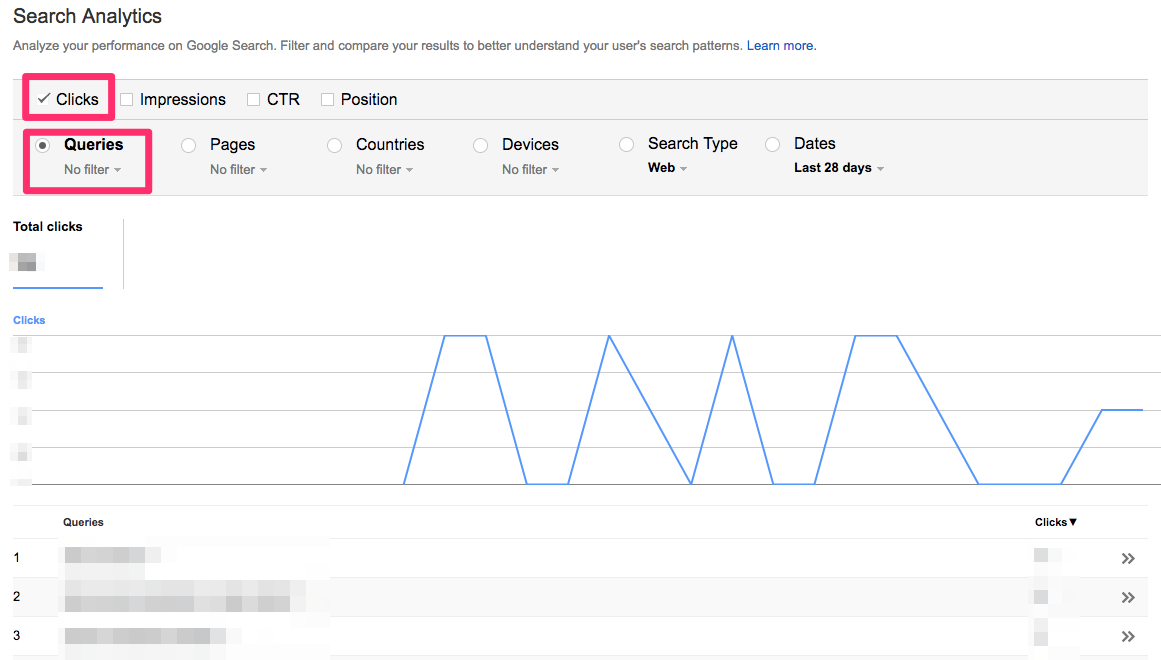Open details arrow for query row 2
1161x660 pixels.
(x=1128, y=597)
